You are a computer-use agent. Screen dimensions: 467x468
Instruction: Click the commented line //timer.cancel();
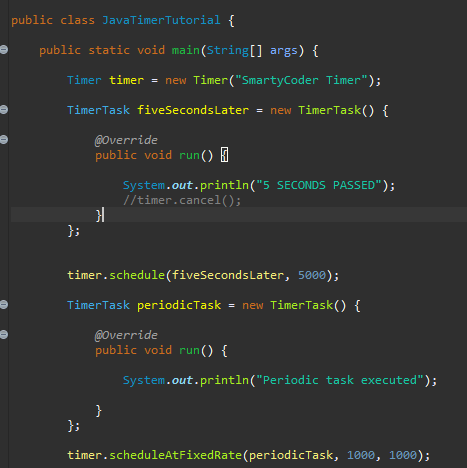click(182, 200)
